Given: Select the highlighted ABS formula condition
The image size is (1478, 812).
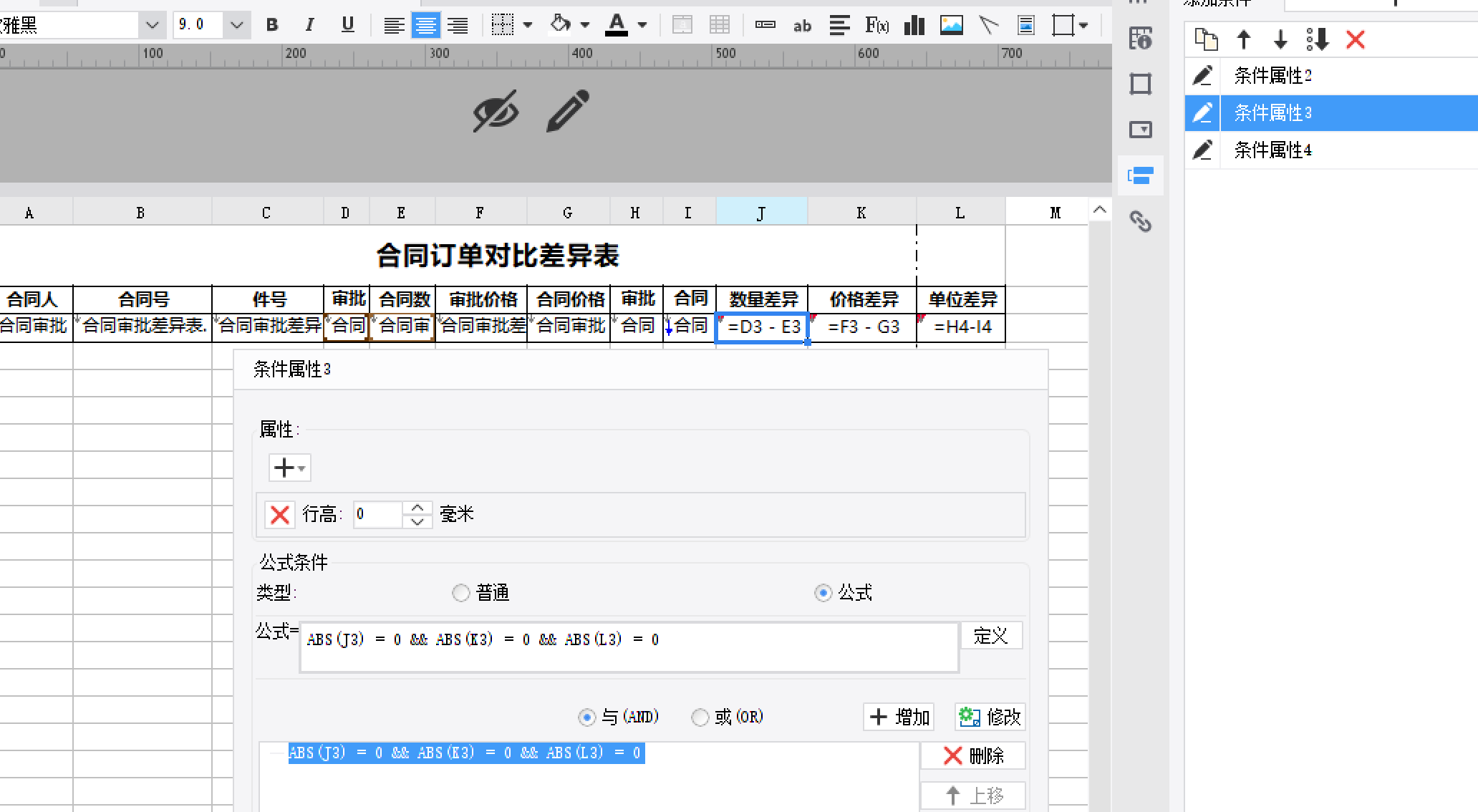Looking at the screenshot, I should coord(466,753).
